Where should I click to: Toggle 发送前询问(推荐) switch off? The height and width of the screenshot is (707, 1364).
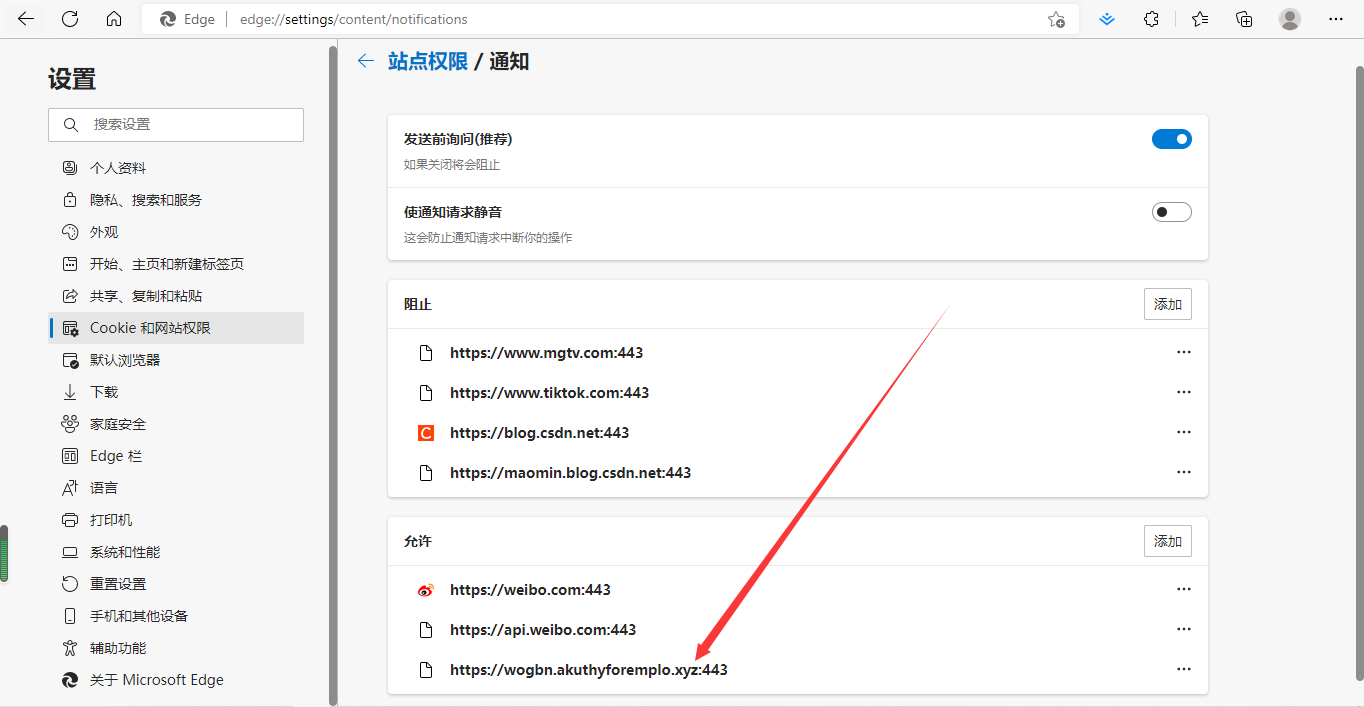(x=1172, y=139)
